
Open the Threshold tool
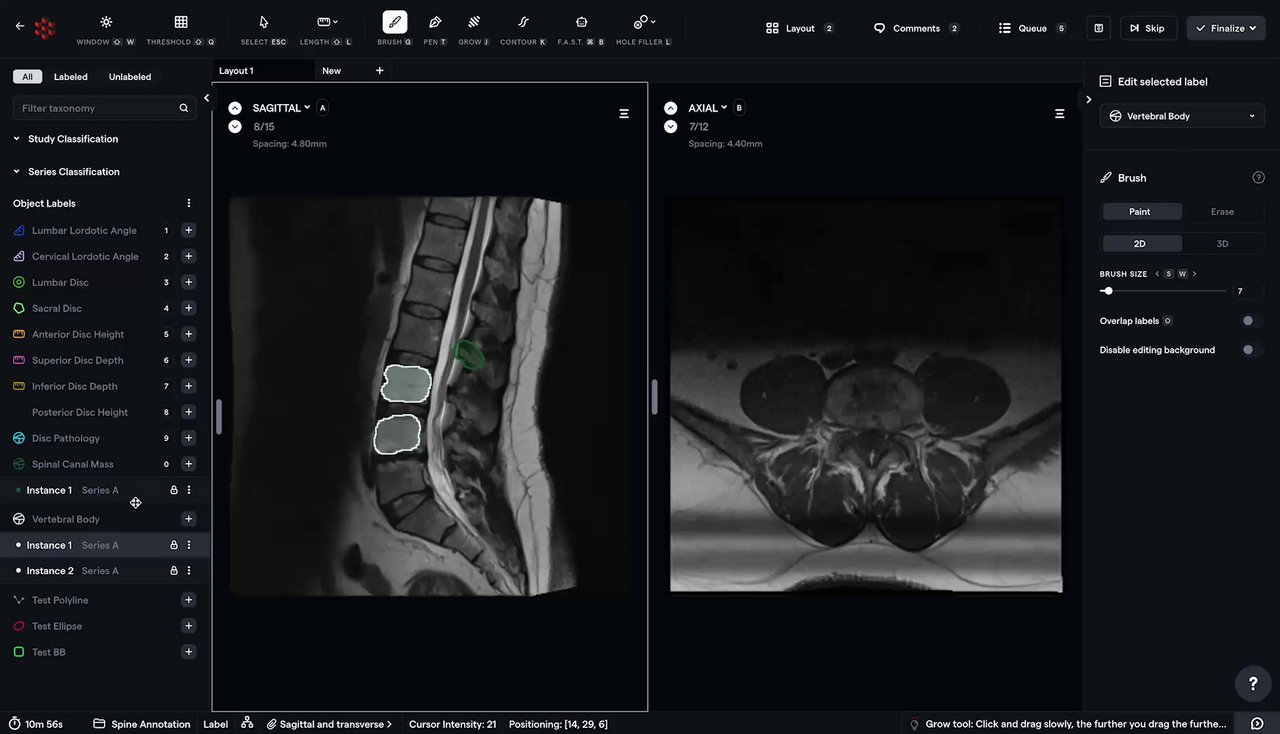[180, 28]
